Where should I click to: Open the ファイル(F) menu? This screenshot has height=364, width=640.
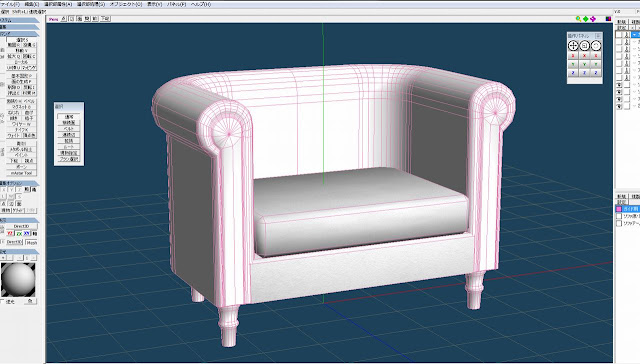[9, 4]
